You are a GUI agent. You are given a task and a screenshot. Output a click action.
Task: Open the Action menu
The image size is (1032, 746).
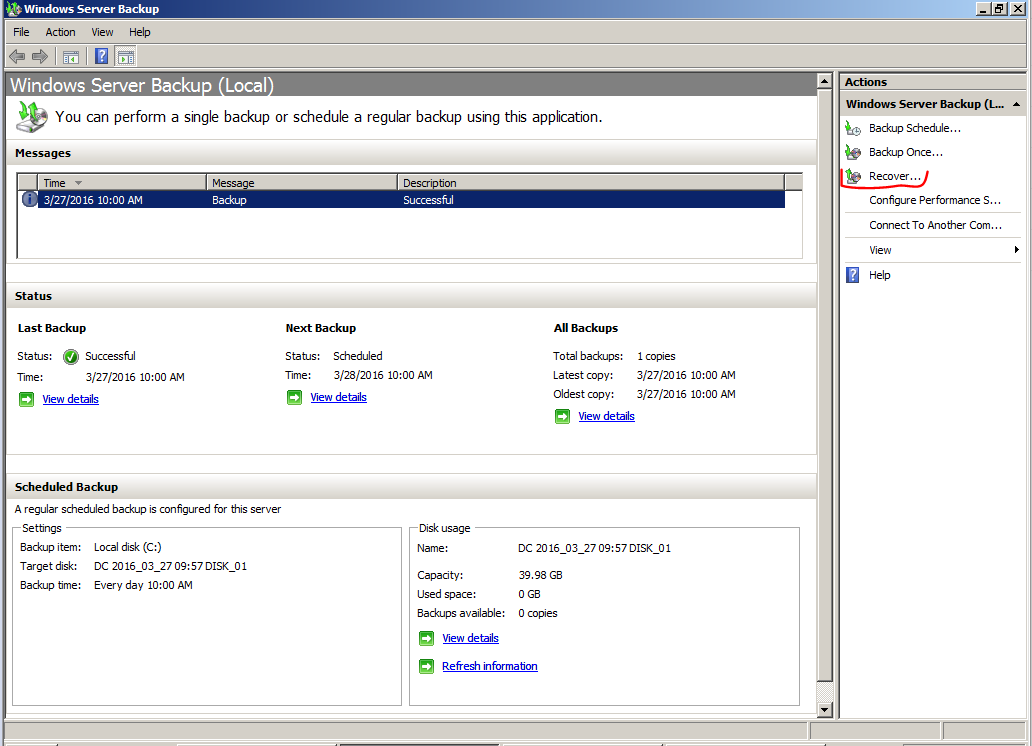[60, 32]
